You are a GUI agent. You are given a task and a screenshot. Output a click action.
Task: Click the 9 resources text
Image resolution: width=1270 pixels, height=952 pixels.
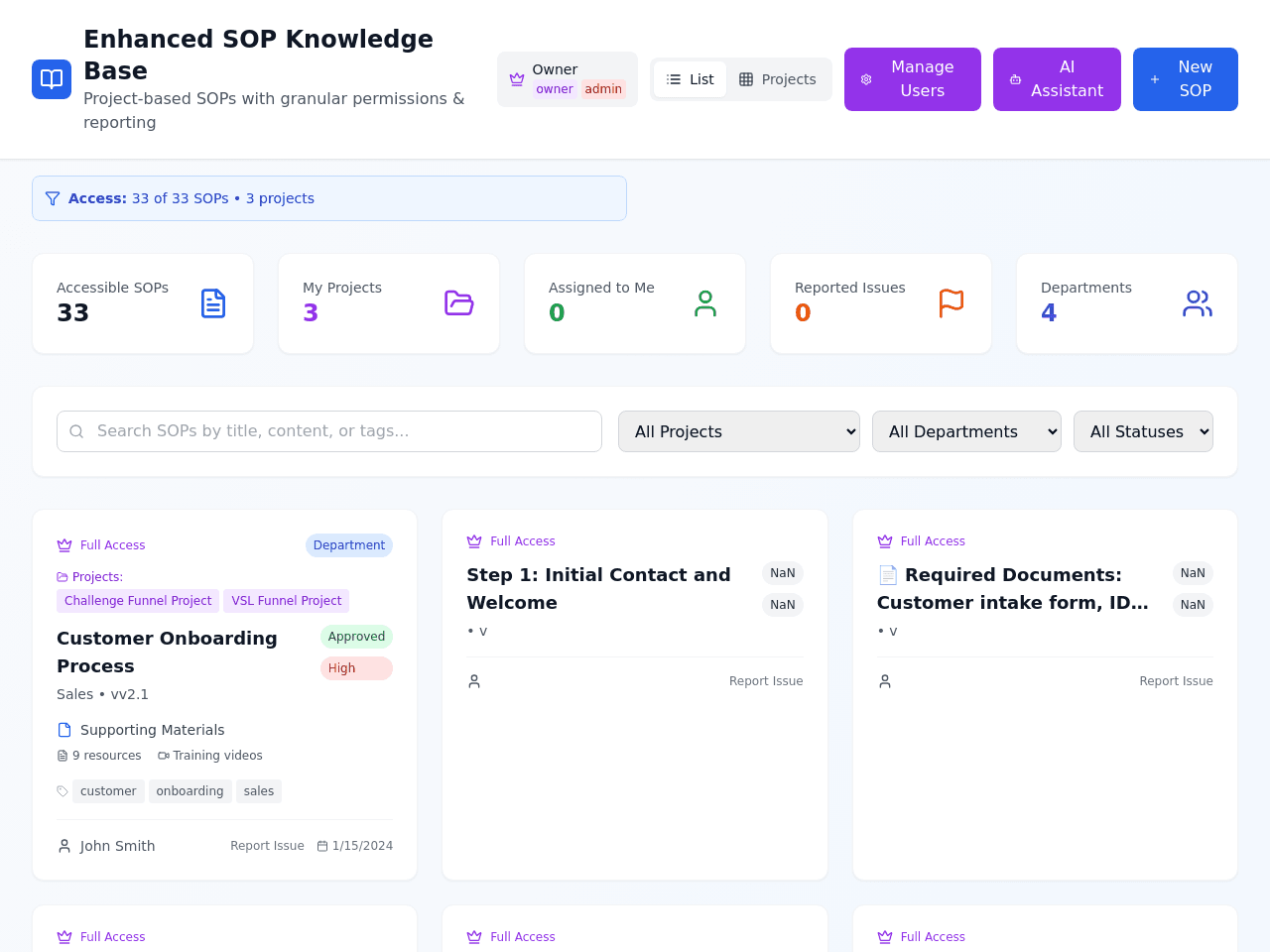106,756
